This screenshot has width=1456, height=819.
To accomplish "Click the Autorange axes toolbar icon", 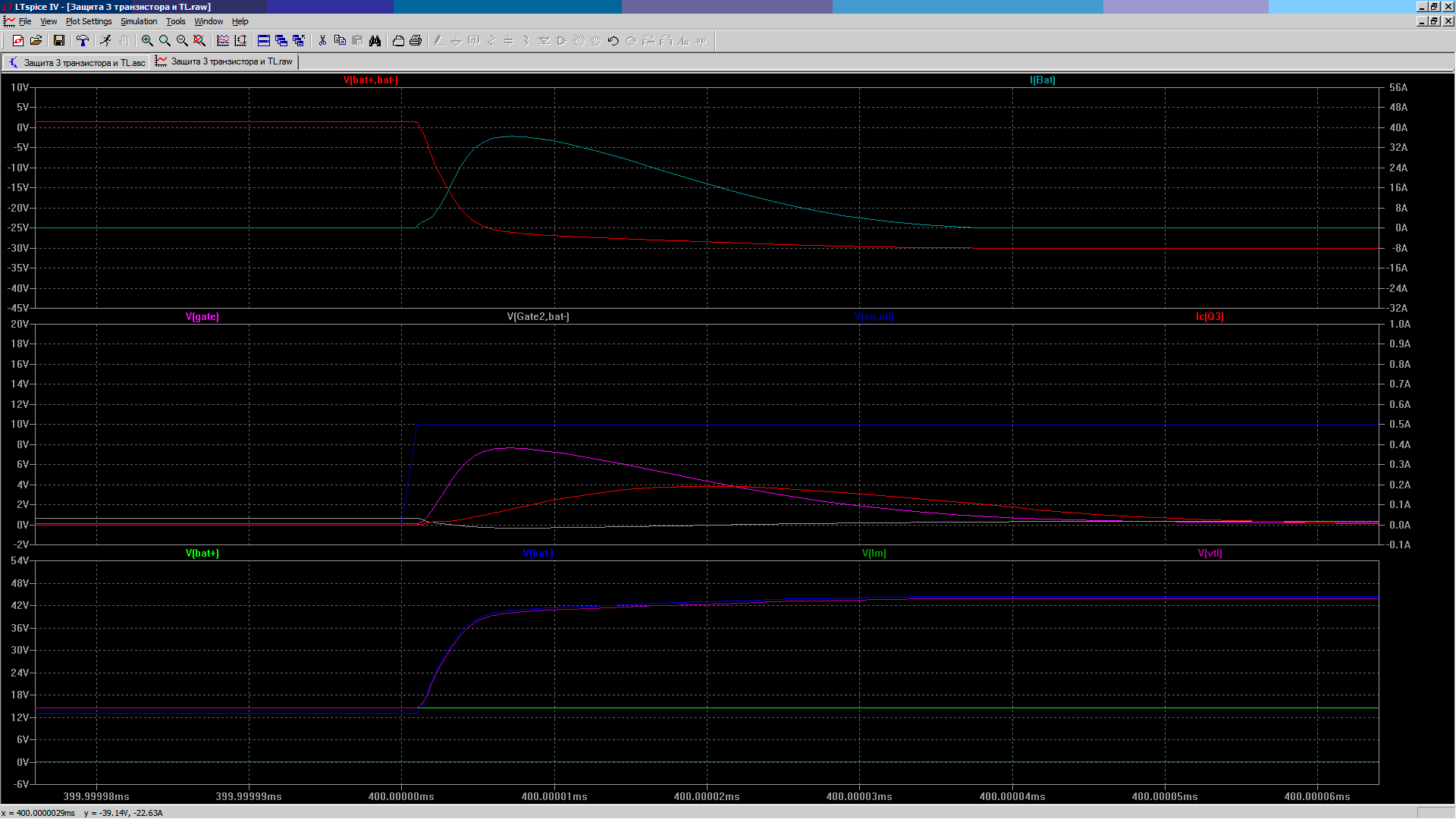I will (240, 41).
